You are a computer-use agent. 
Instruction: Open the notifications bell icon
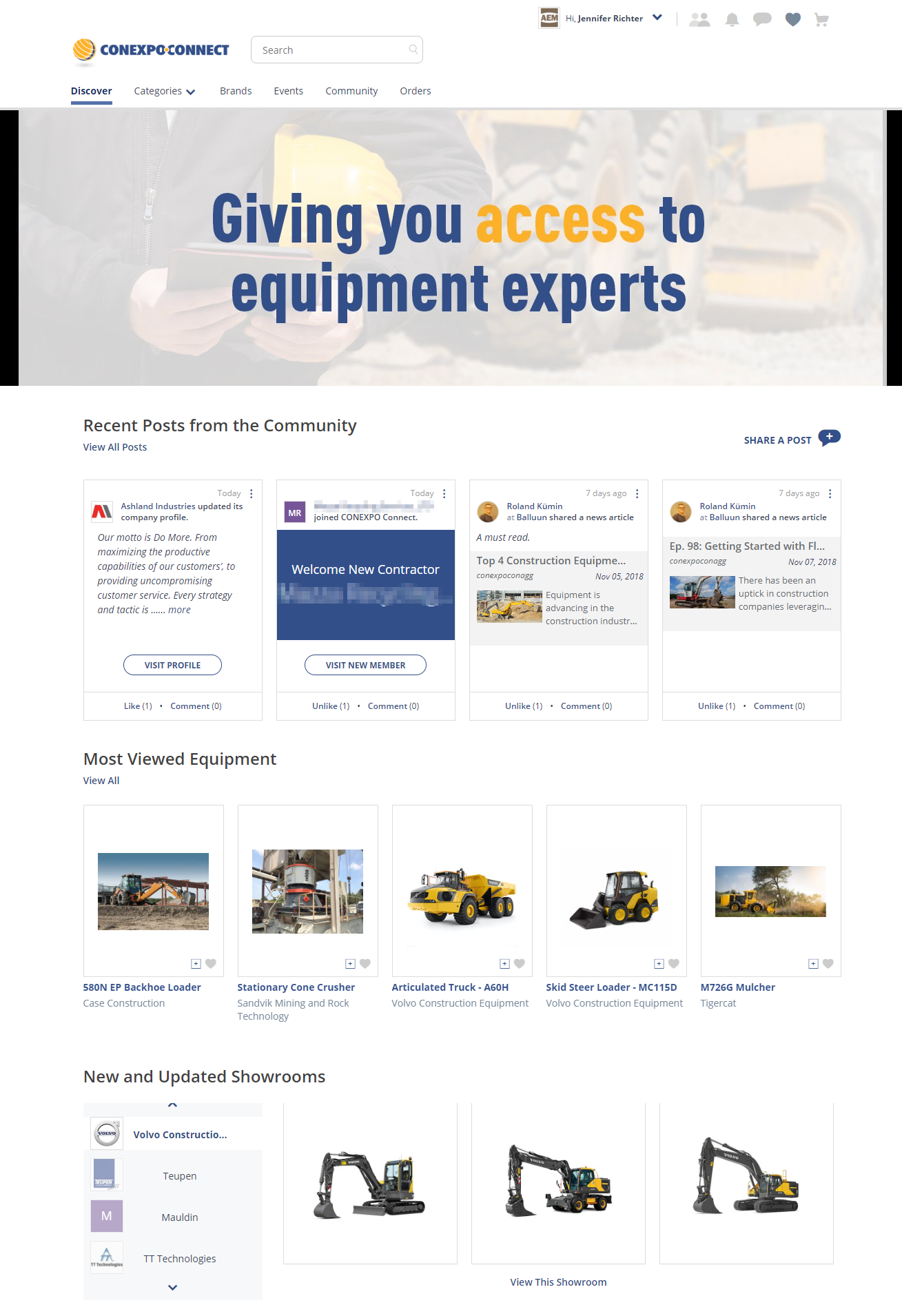pyautogui.click(x=732, y=20)
